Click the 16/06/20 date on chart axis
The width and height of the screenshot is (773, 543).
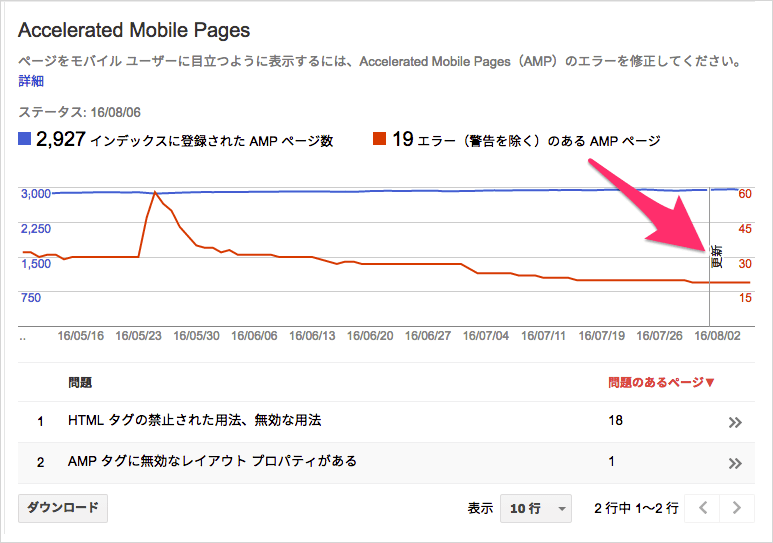(x=370, y=336)
